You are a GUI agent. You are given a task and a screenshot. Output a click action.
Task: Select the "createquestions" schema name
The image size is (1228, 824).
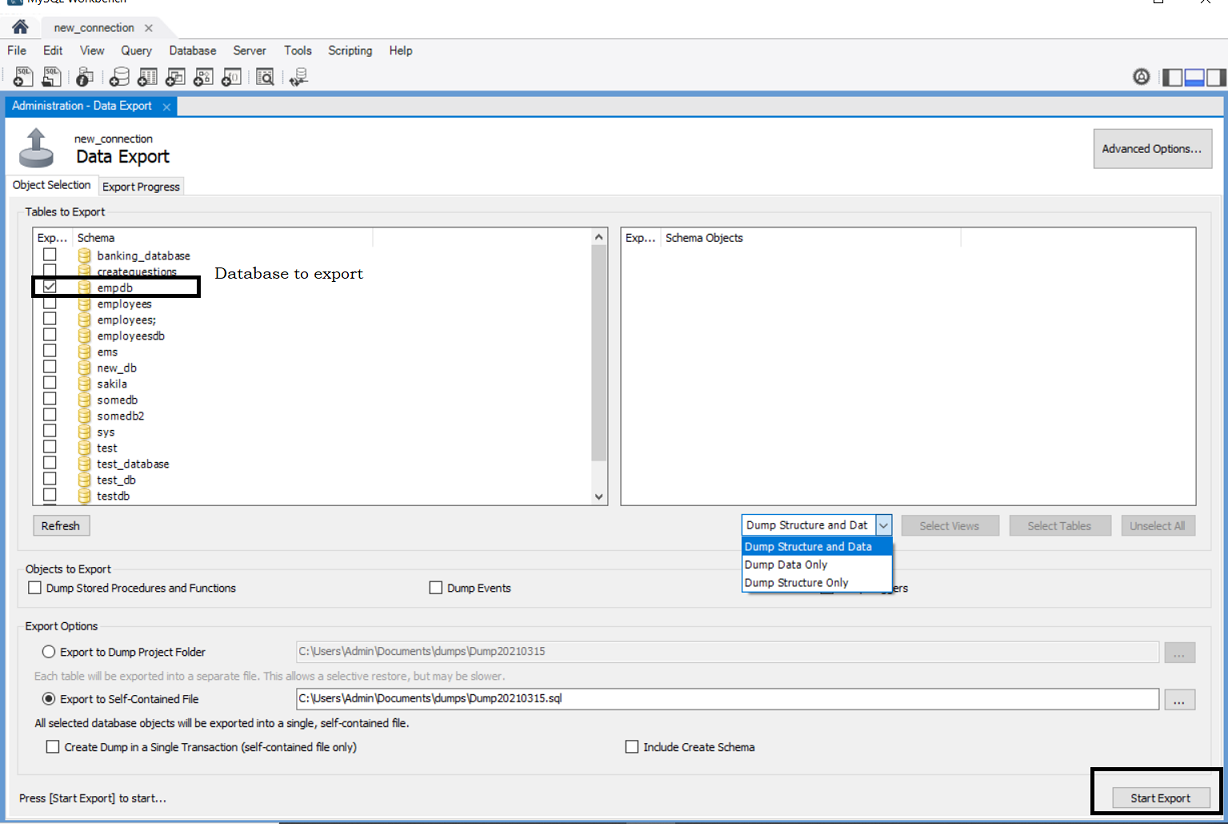[x=137, y=272]
